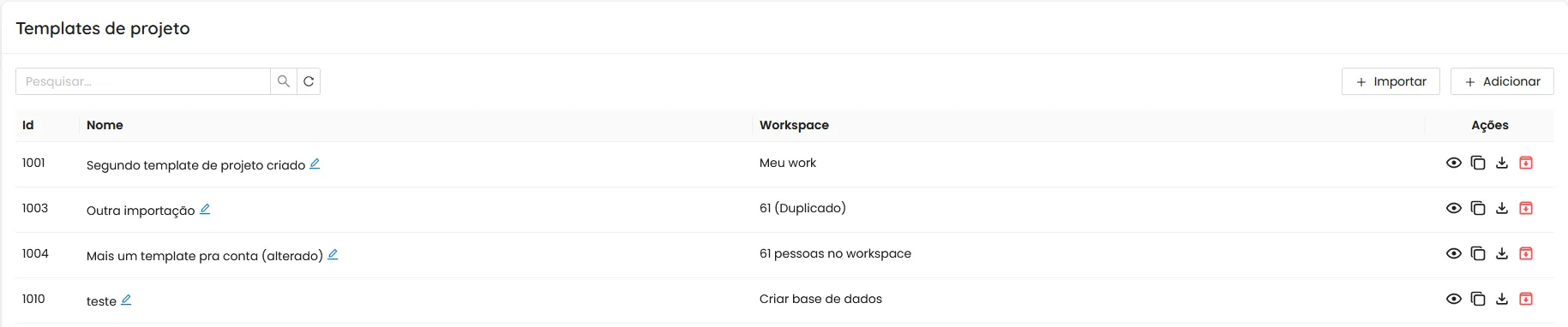Screen dimensions: 1568x327
Task: Duplicate template 1010 with copy icon
Action: click(1478, 299)
